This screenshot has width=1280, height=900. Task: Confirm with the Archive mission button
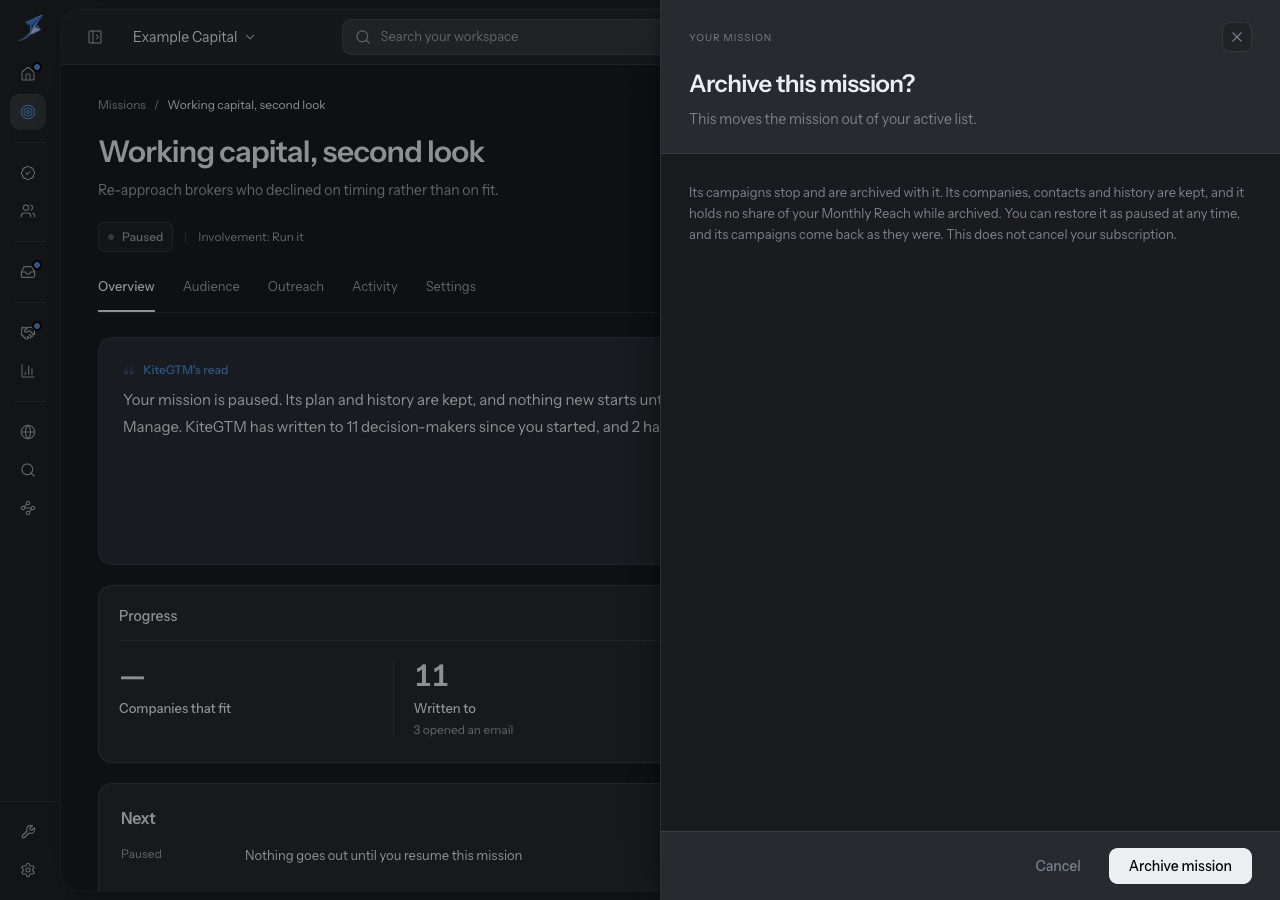pyautogui.click(x=1180, y=866)
